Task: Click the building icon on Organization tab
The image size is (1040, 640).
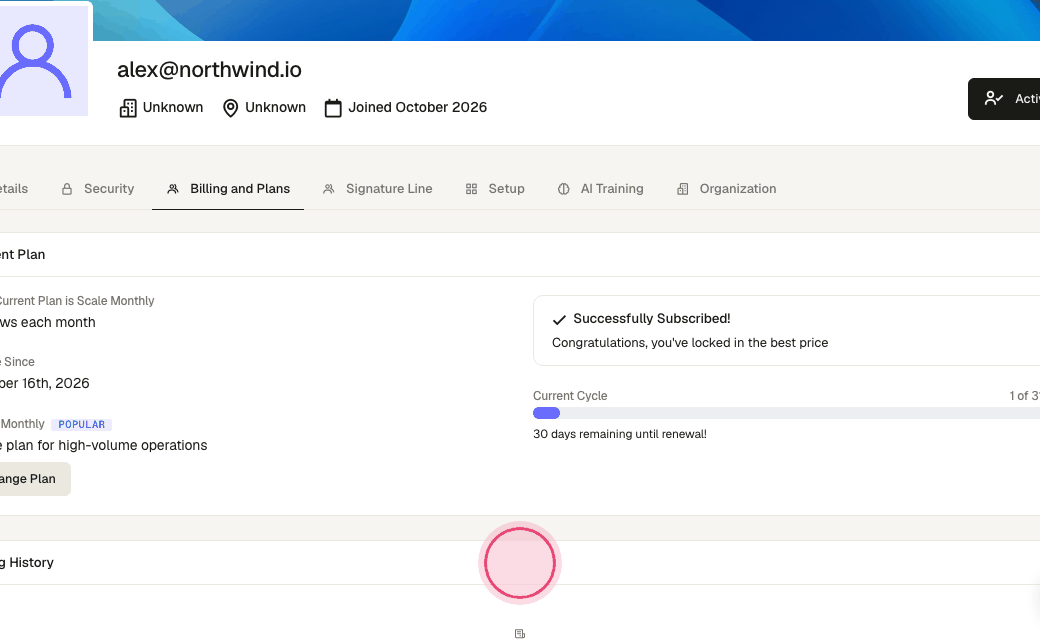Action: pos(682,189)
